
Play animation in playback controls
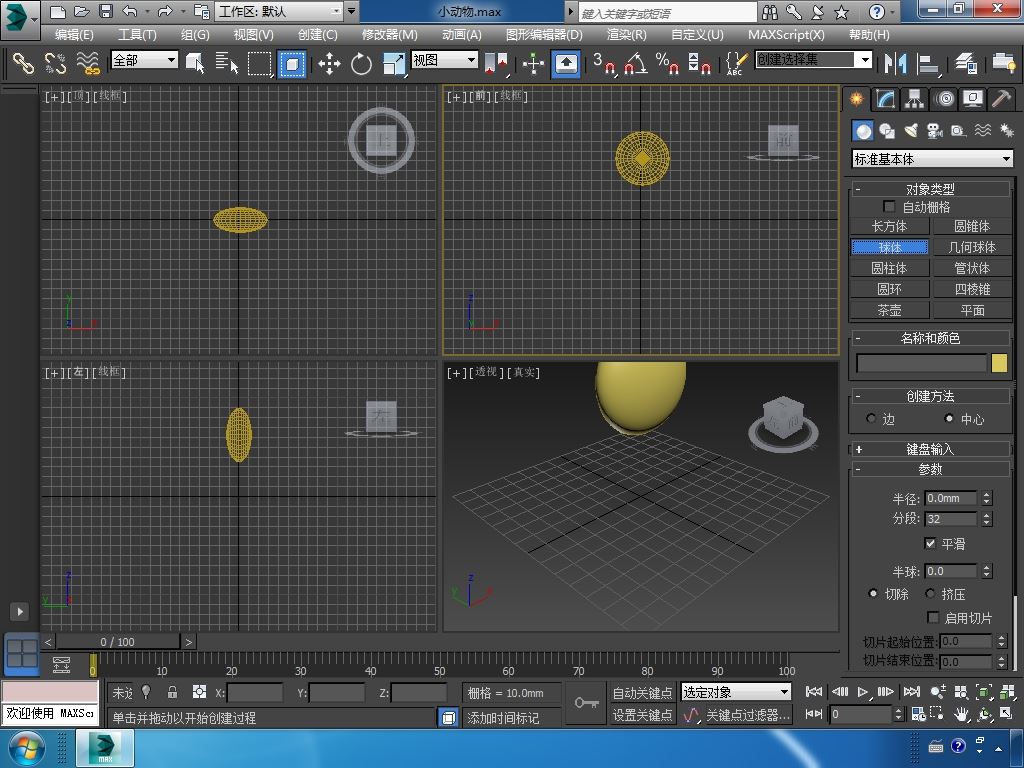pyautogui.click(x=862, y=692)
